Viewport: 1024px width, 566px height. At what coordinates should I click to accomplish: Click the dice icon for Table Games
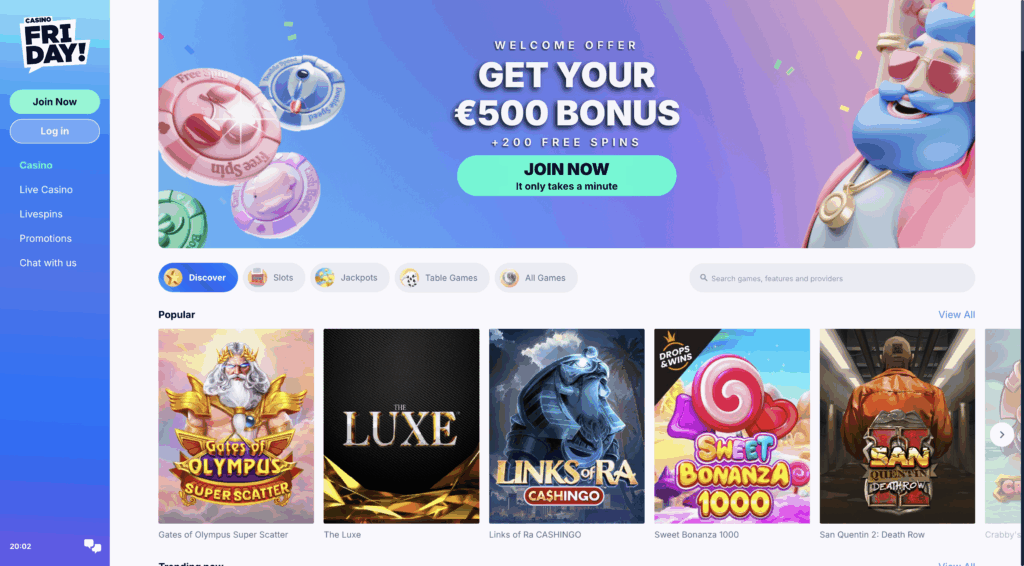click(x=409, y=277)
